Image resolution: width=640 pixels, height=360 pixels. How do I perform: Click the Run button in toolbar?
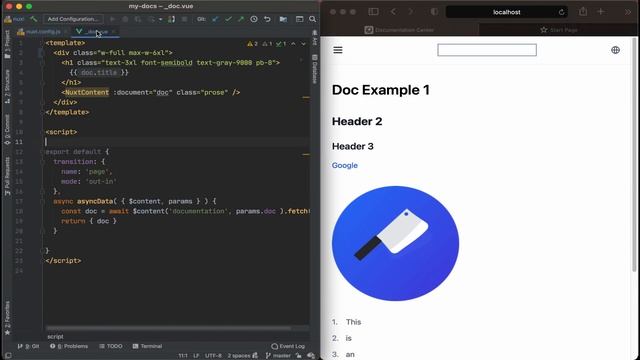click(x=112, y=19)
